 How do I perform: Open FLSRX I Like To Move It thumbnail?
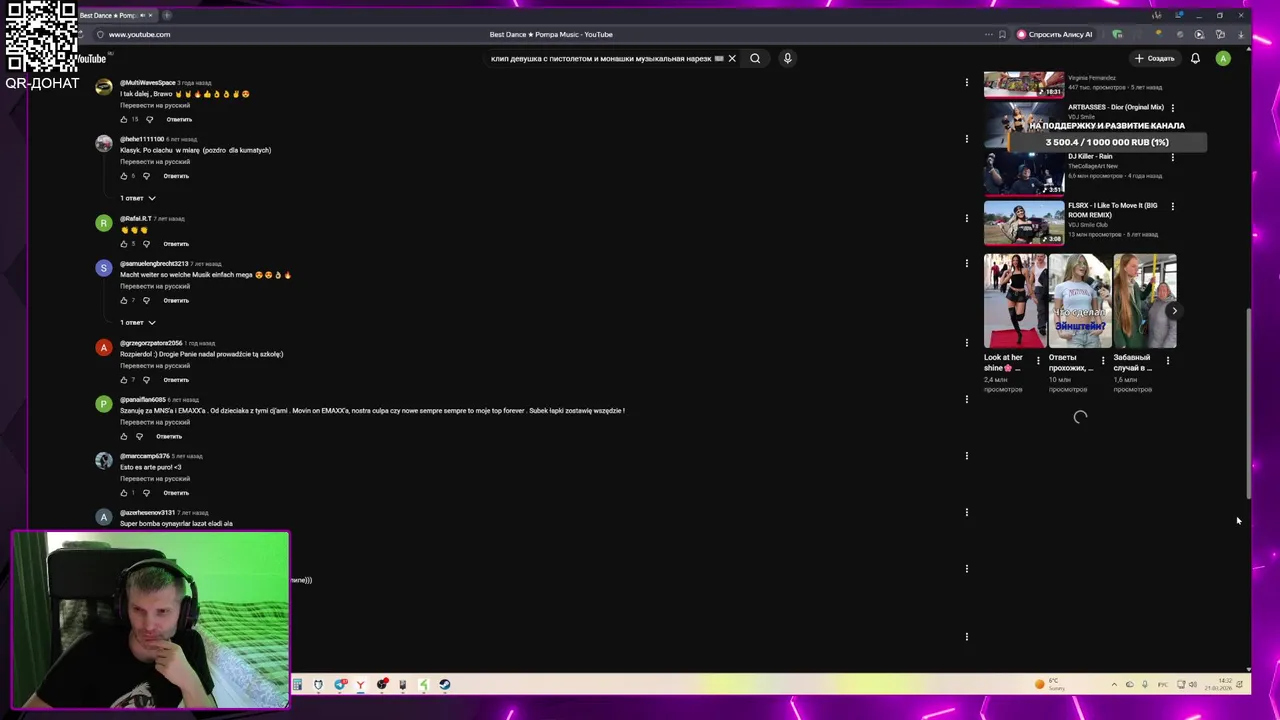coord(1024,222)
